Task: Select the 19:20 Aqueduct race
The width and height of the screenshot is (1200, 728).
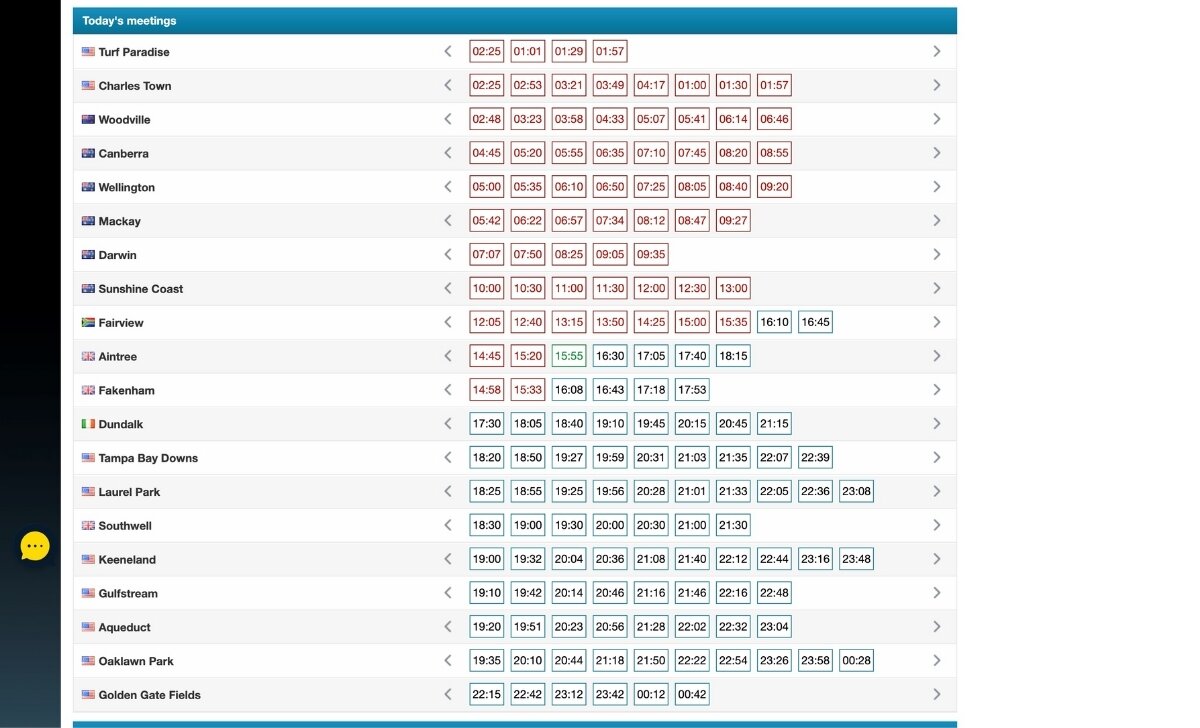Action: [x=487, y=627]
